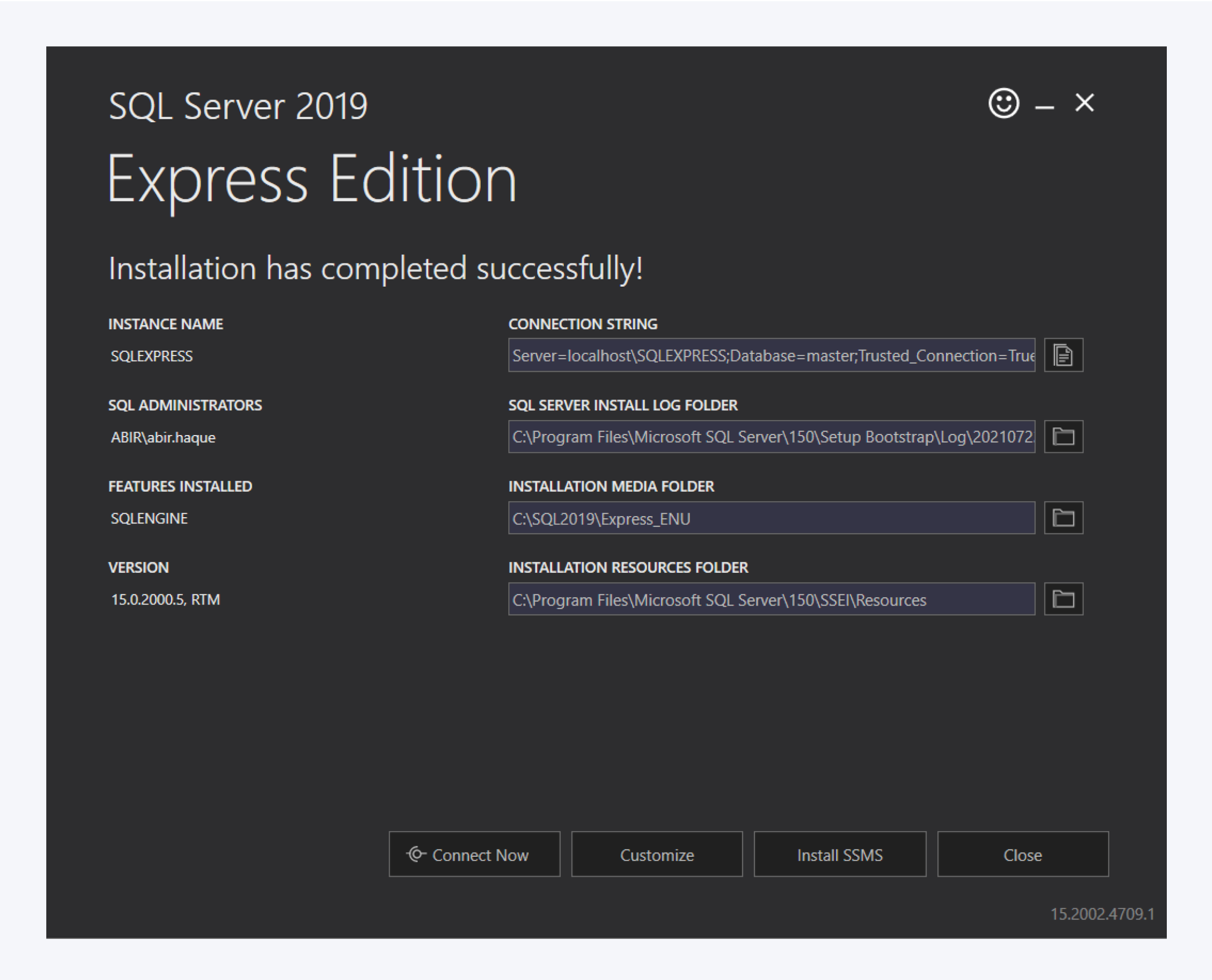This screenshot has height=980, width=1212.
Task: Click Install SSMS to get Management Studio
Action: coord(840,854)
